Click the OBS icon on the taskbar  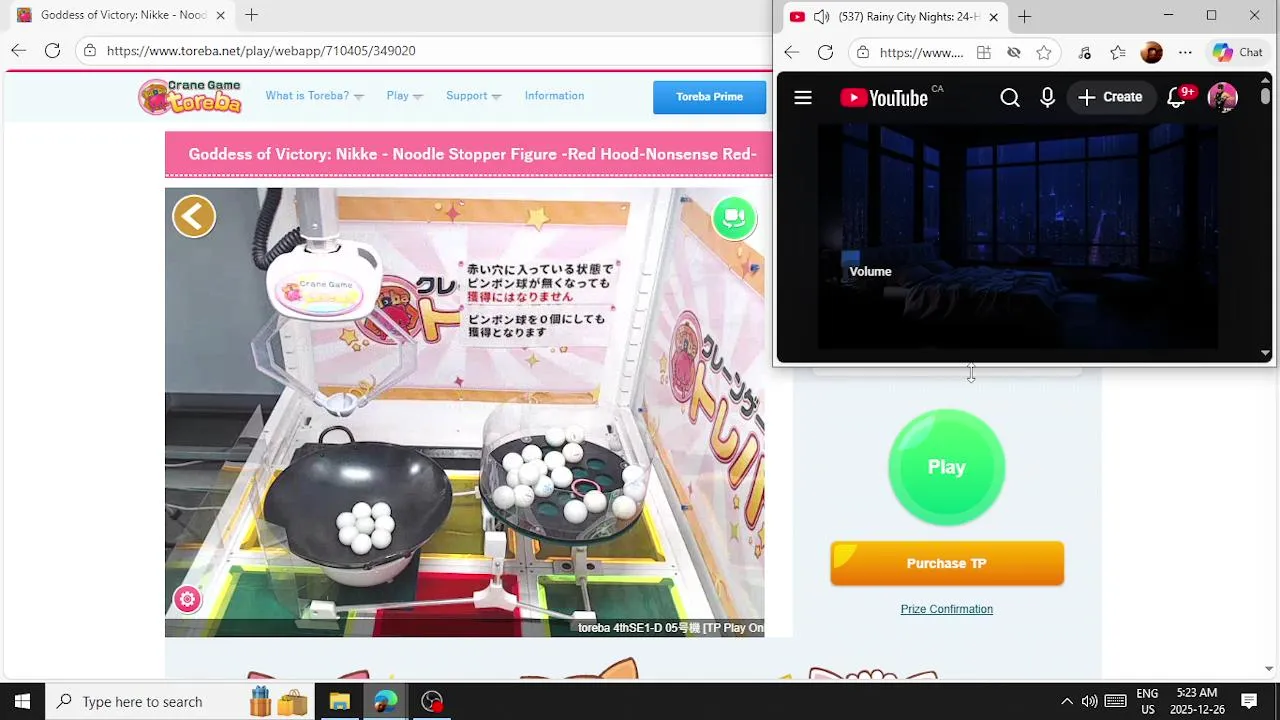tap(432, 701)
